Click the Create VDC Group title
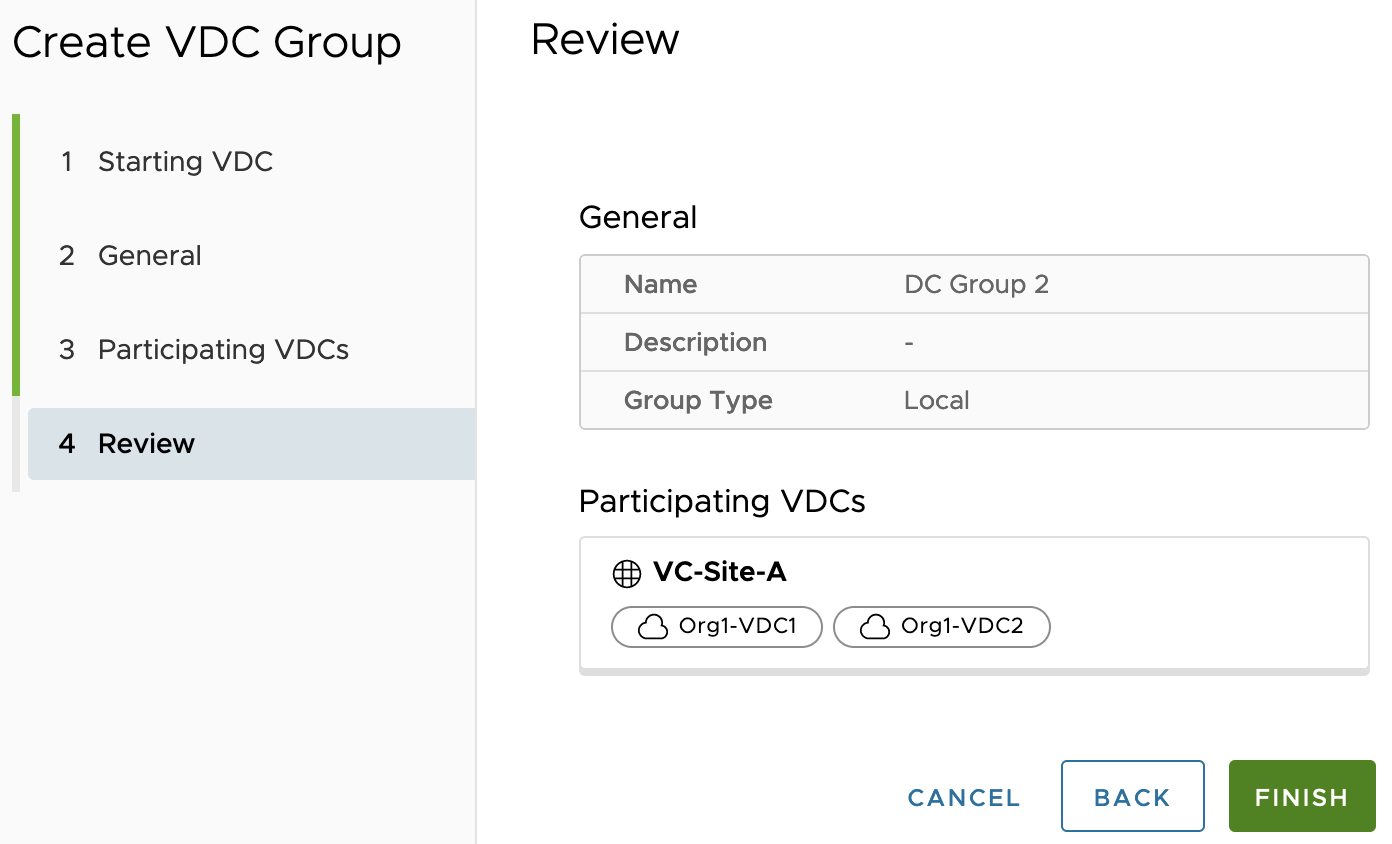The height and width of the screenshot is (844, 1392). (207, 43)
